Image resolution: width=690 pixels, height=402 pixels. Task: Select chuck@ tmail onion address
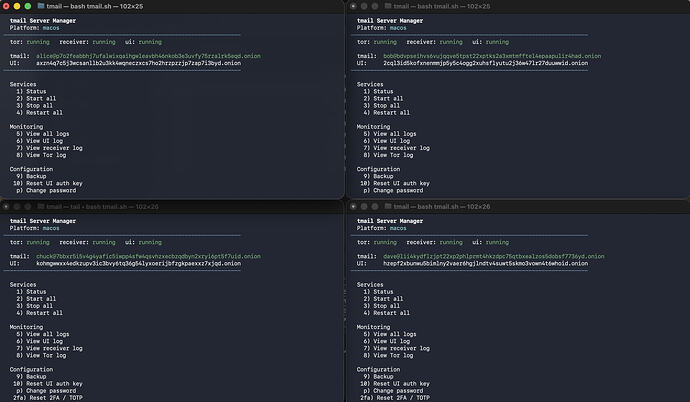148,256
